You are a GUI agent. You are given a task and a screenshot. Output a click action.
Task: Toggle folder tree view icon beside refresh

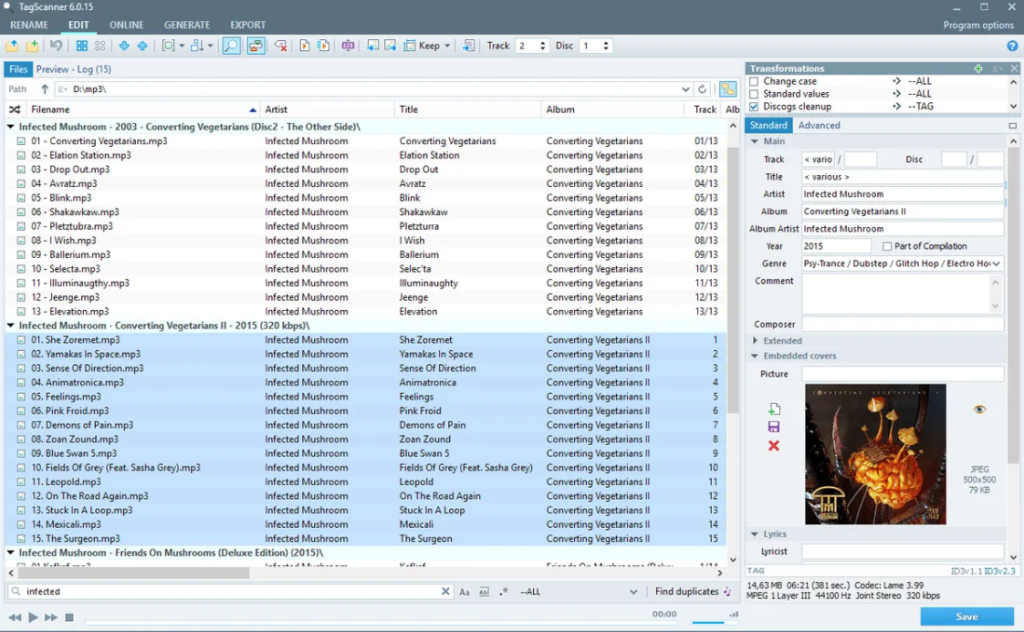pos(728,89)
